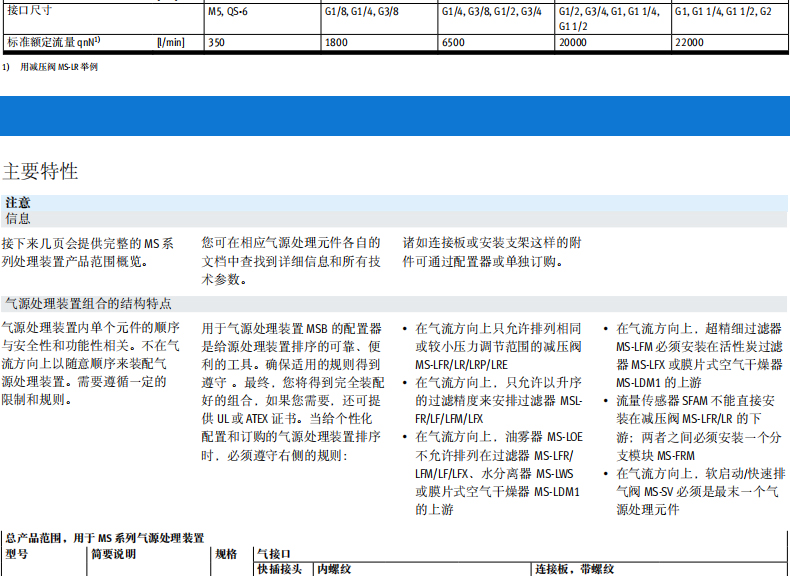The image size is (790, 576).
Task: Click the '标准额定流量 qnN' row label
Action: (53, 42)
